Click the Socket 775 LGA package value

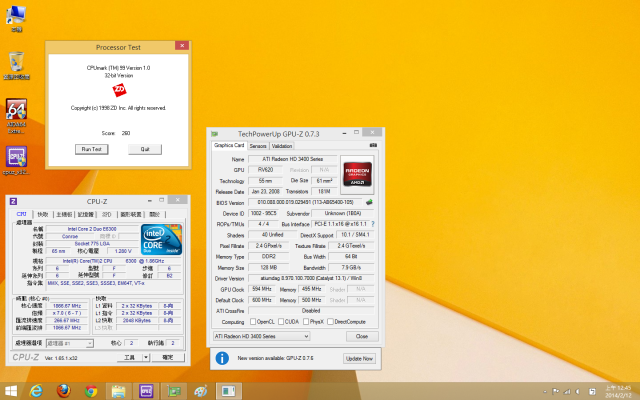tap(92, 244)
